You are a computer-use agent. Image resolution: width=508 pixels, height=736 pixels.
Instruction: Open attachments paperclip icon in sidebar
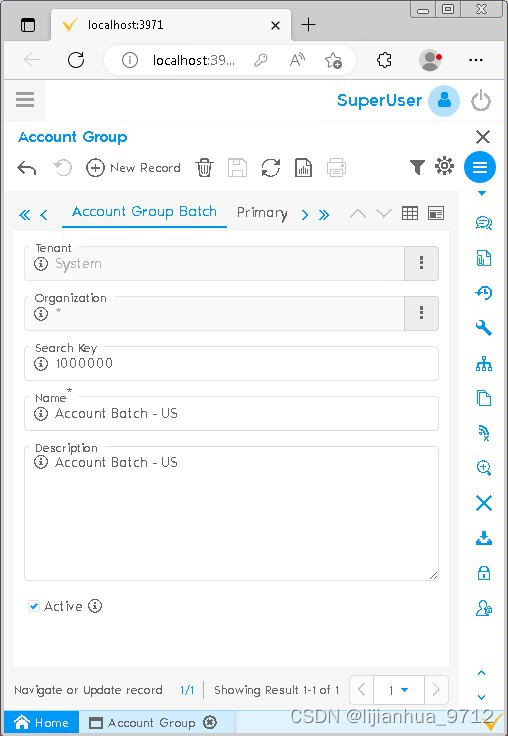click(484, 258)
